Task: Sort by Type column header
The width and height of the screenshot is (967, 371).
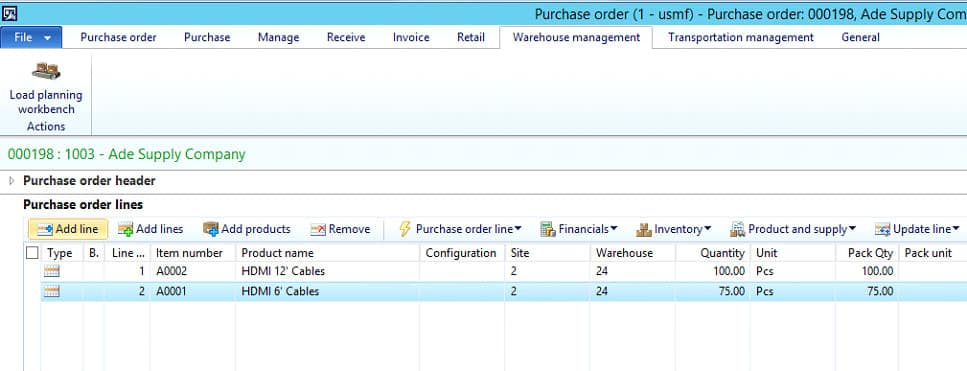Action: [x=62, y=253]
